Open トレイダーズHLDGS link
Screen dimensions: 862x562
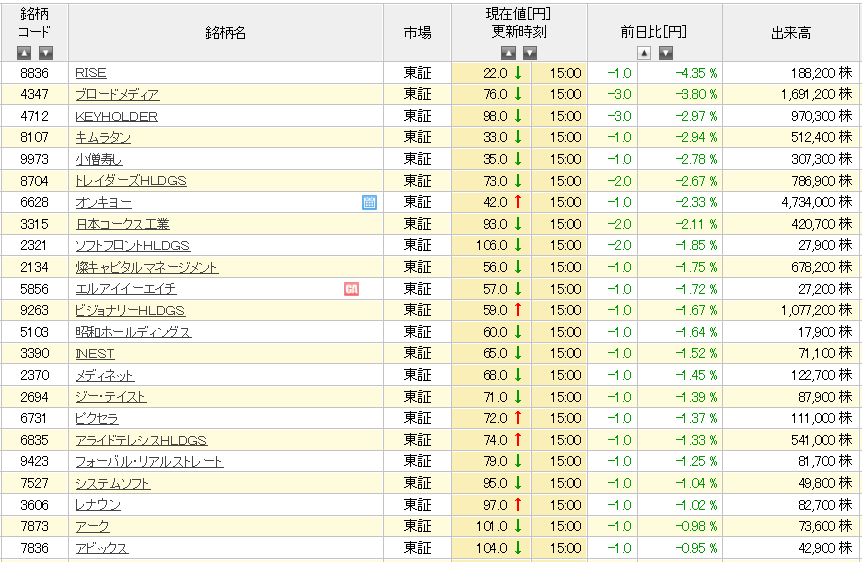(x=131, y=181)
